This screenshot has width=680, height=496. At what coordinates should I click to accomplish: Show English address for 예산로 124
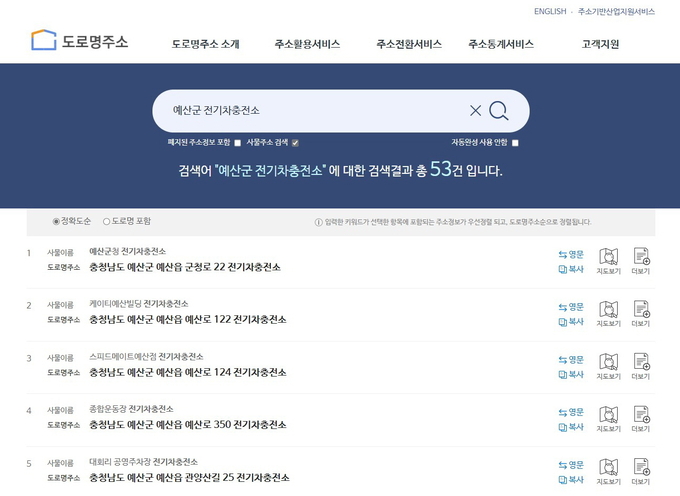[571, 360]
